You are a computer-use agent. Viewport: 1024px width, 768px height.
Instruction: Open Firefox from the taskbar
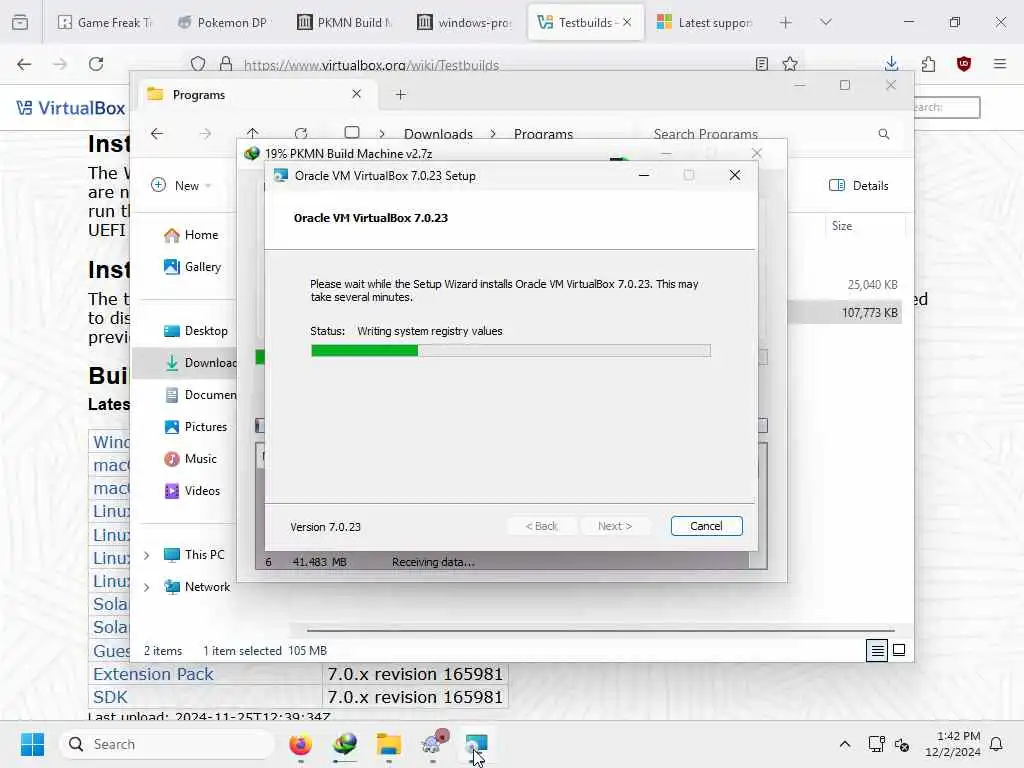click(x=300, y=744)
